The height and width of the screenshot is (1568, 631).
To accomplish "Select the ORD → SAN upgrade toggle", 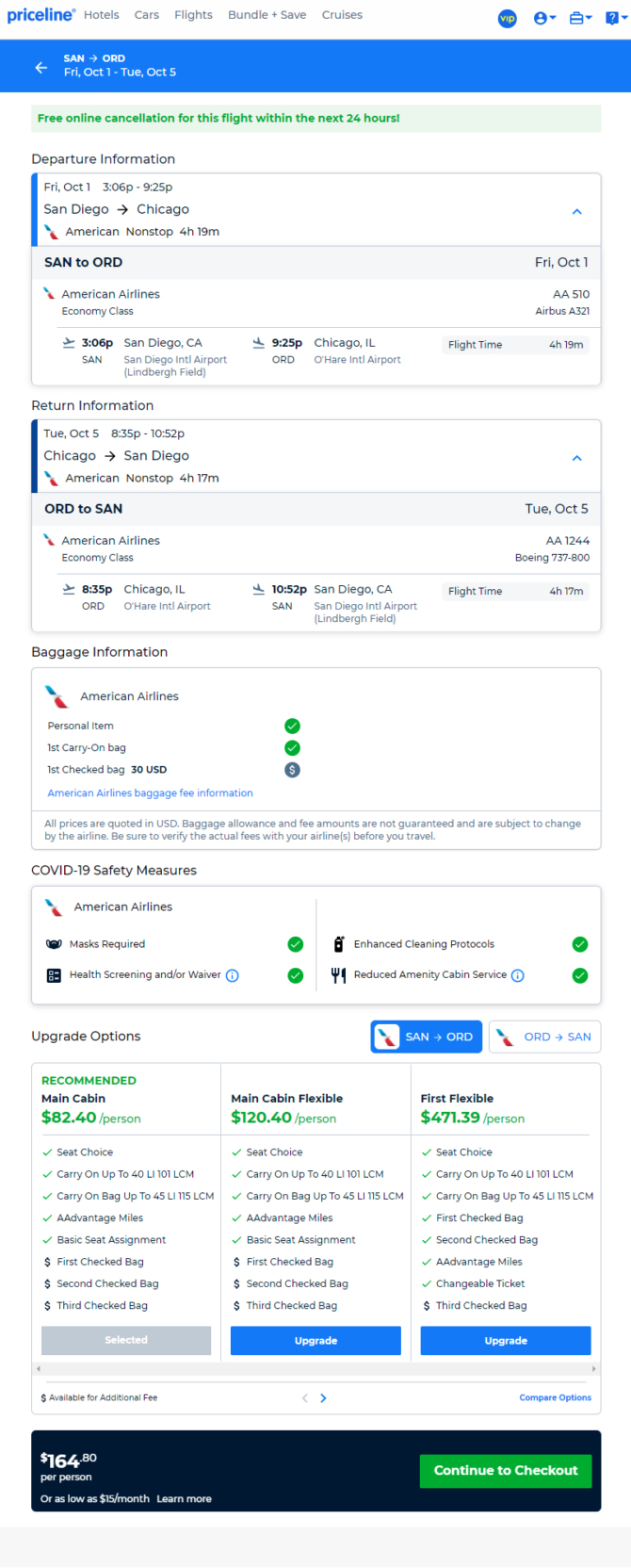I will click(x=544, y=1037).
